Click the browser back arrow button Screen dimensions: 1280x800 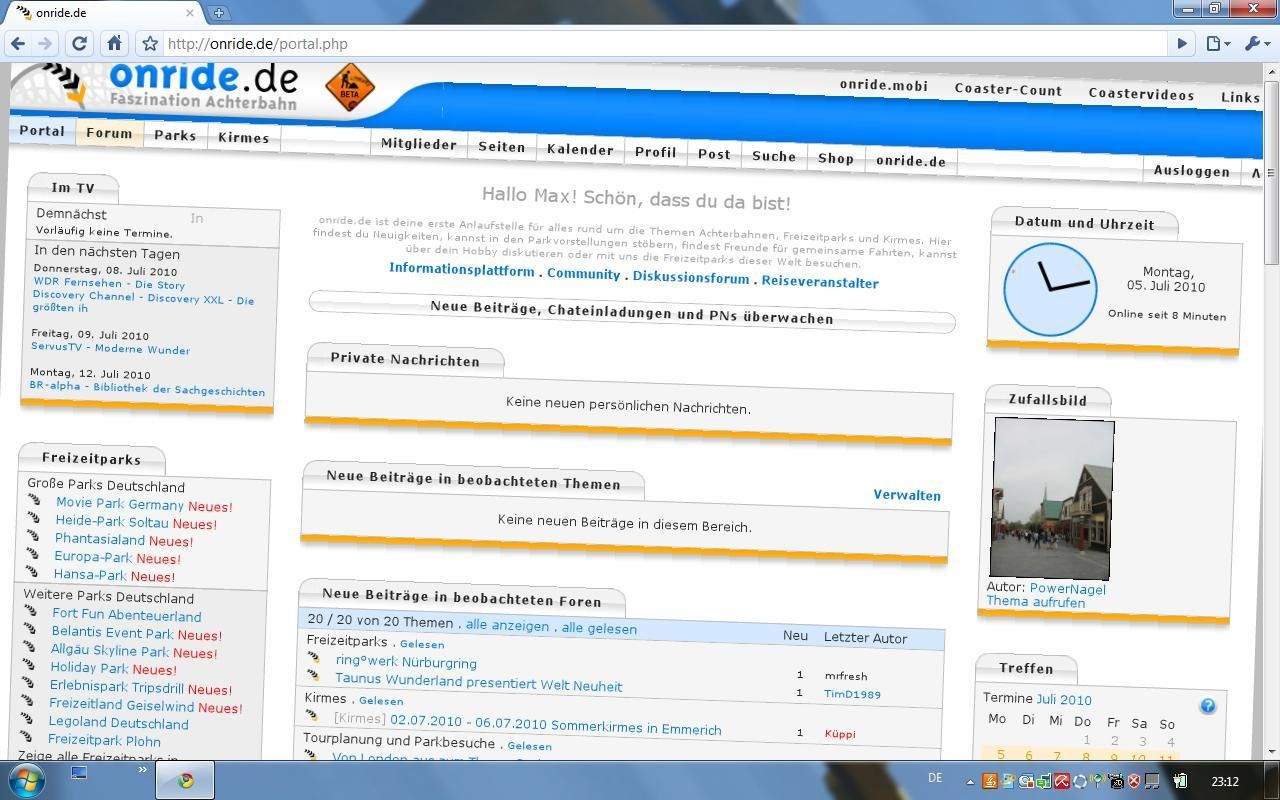pyautogui.click(x=18, y=44)
